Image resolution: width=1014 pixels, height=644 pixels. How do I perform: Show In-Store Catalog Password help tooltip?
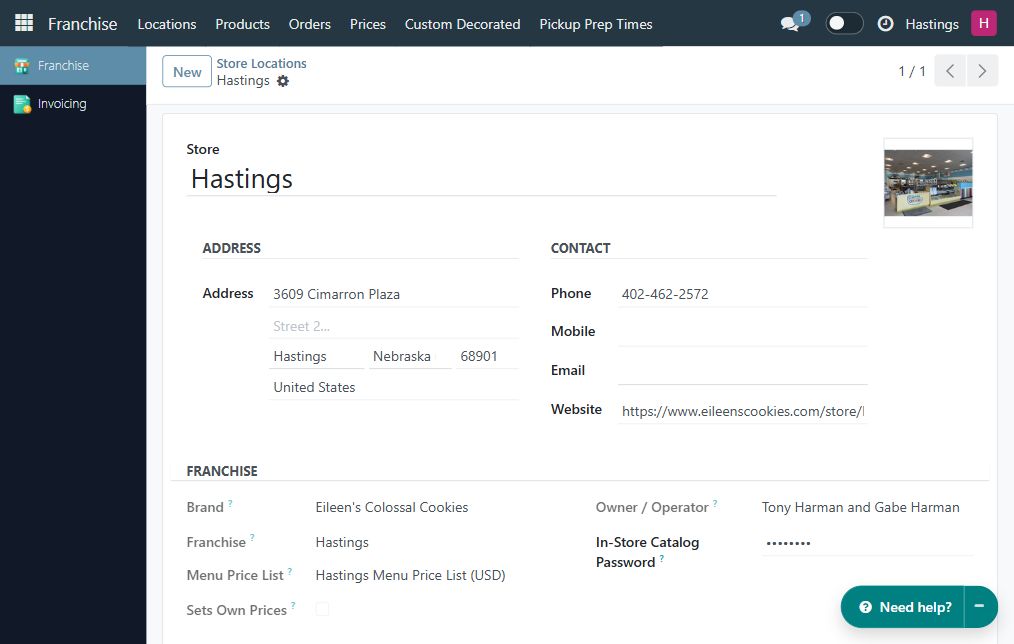pyautogui.click(x=662, y=558)
